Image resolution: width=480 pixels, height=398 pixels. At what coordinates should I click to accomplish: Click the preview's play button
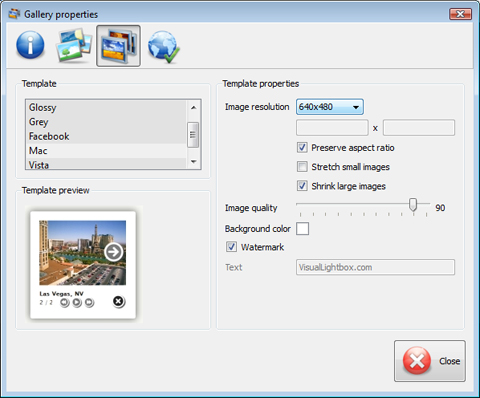(x=77, y=303)
